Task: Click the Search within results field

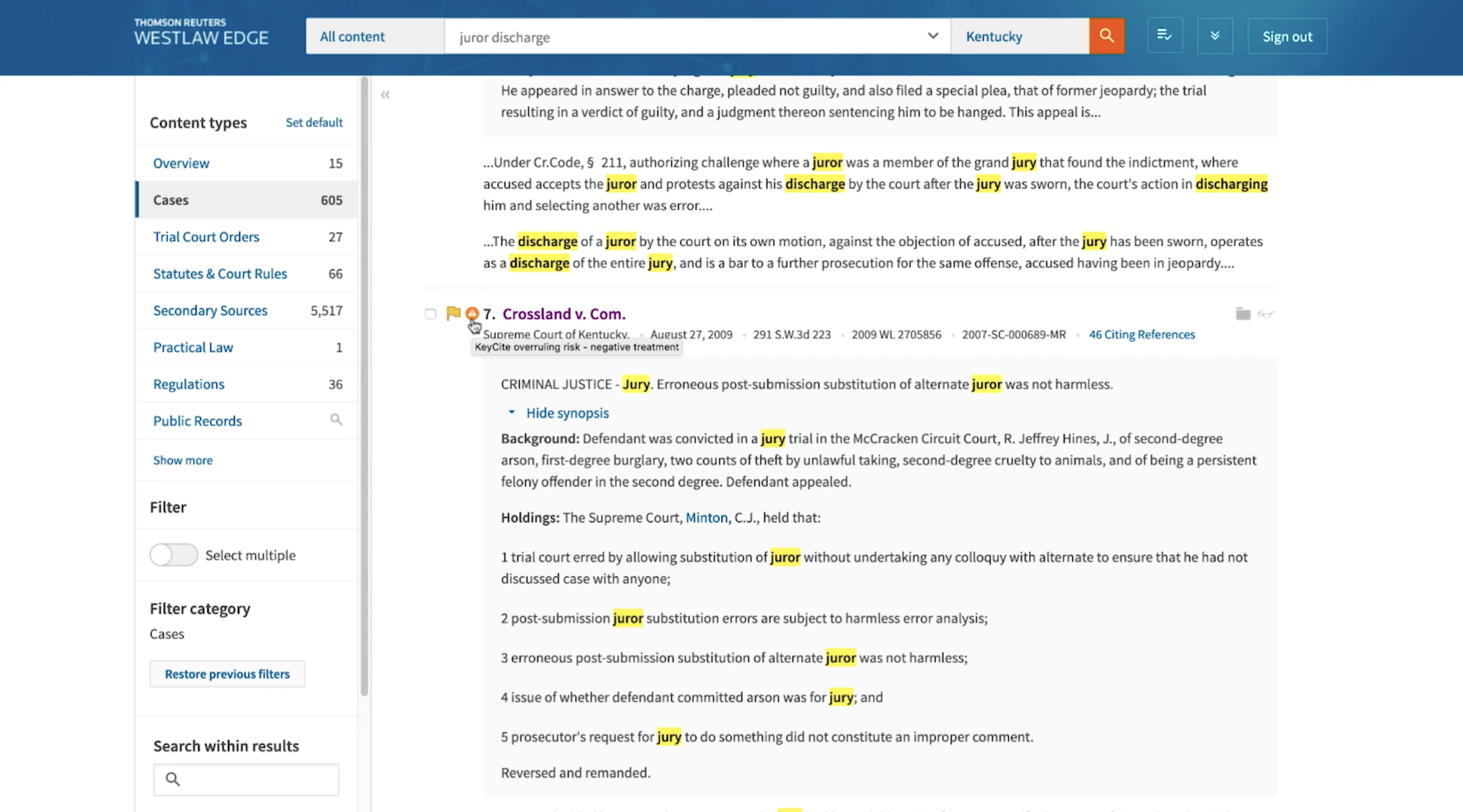Action: [x=256, y=779]
